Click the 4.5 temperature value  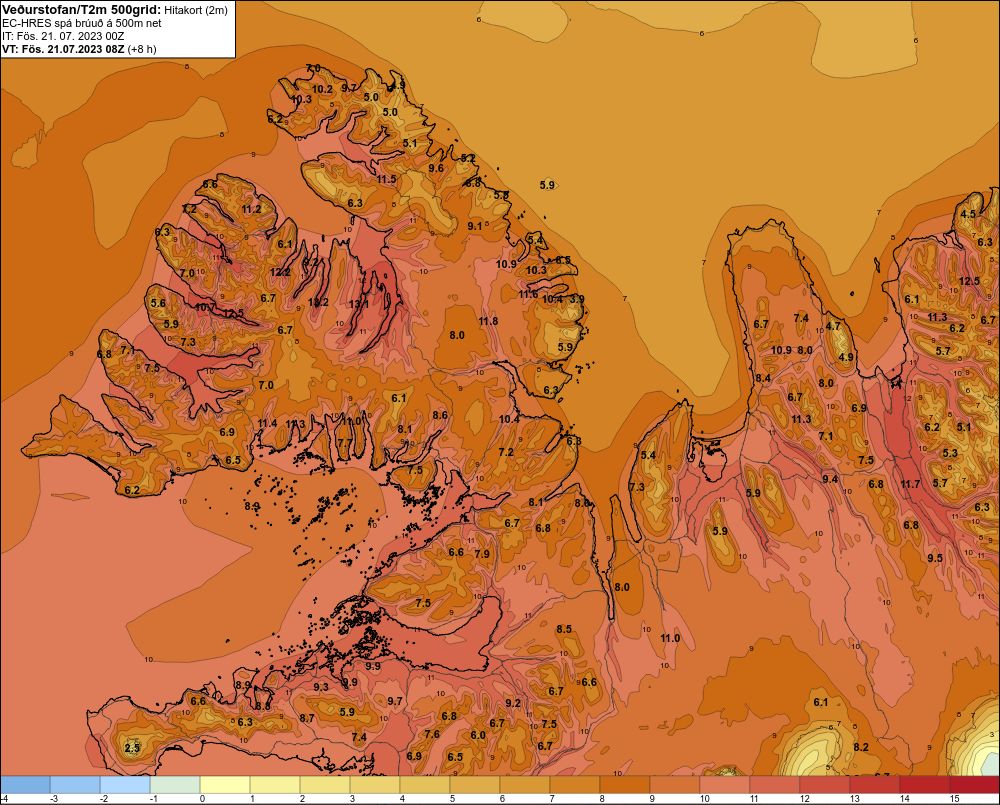tap(968, 214)
